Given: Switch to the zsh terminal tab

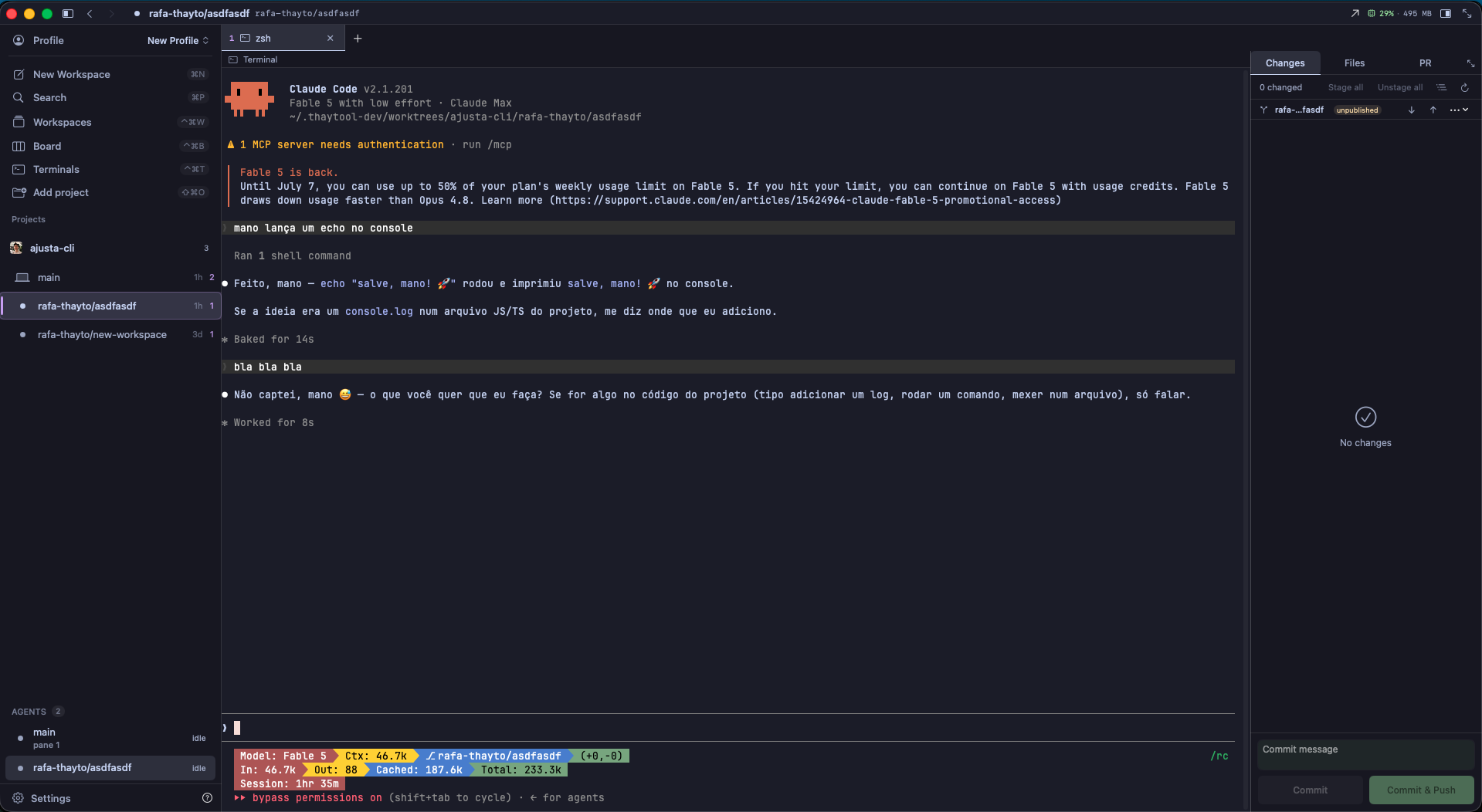Looking at the screenshot, I should pos(282,38).
